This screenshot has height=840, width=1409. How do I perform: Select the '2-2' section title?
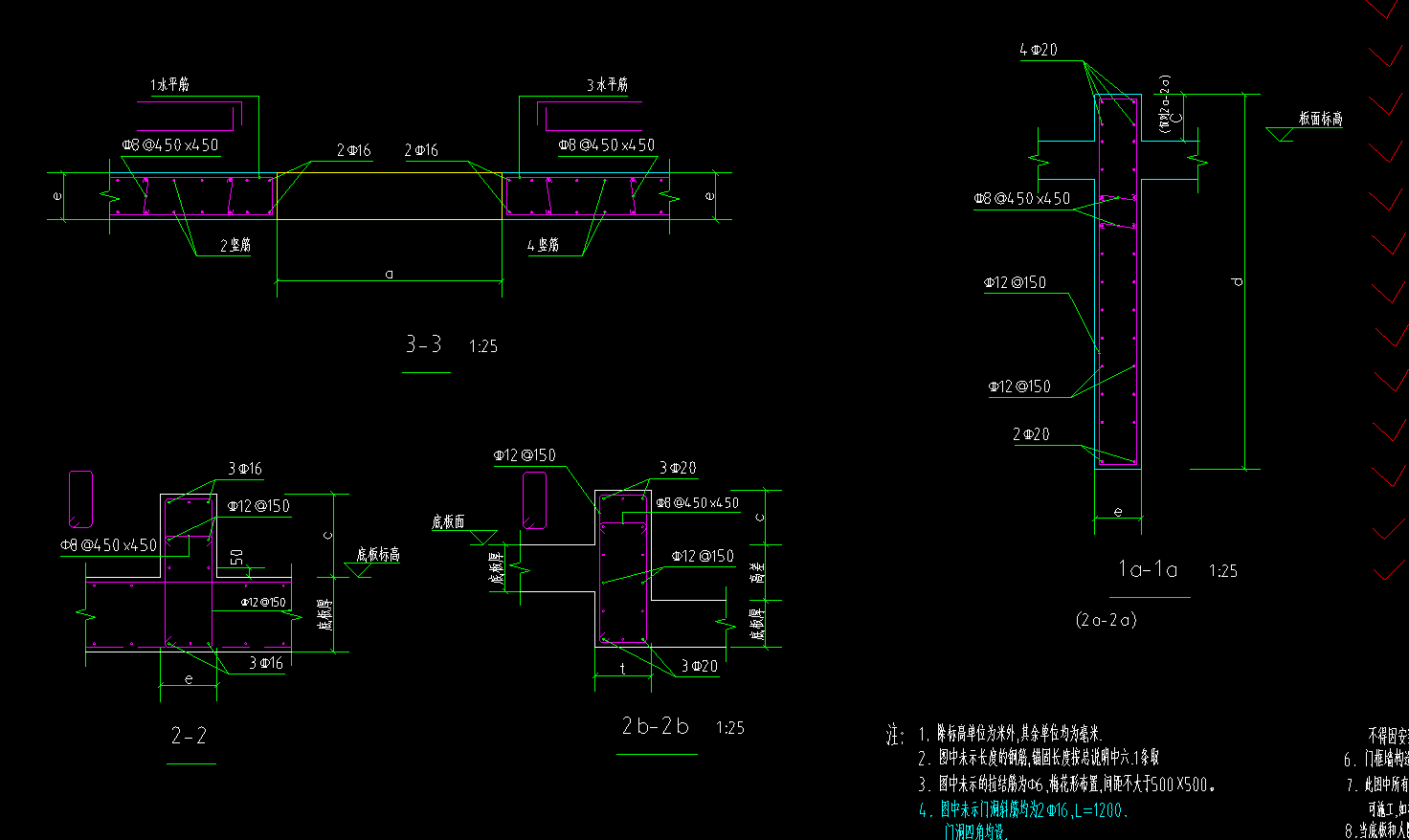click(189, 736)
